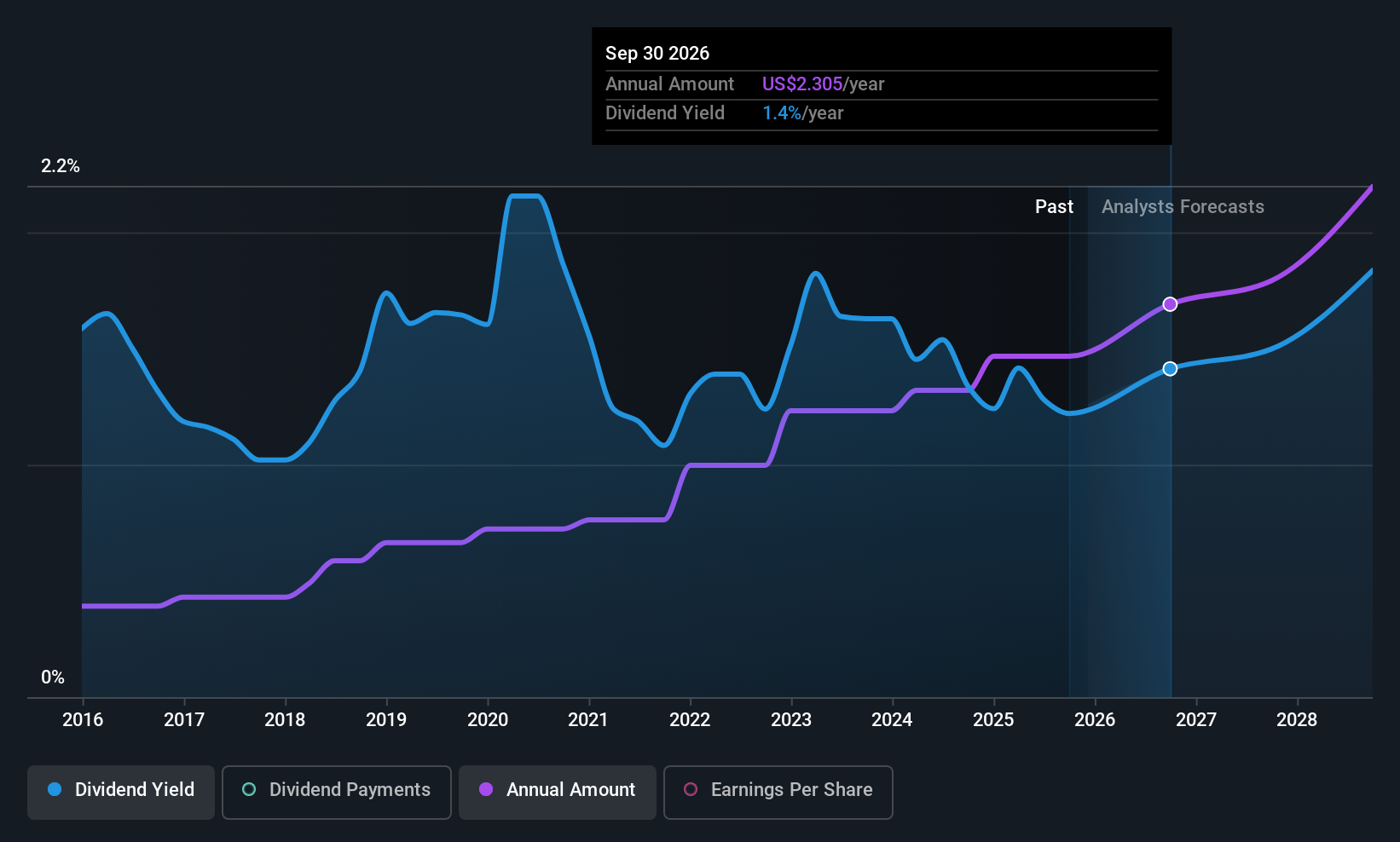Click the 2023 year axis label
The image size is (1400, 842).
click(791, 720)
